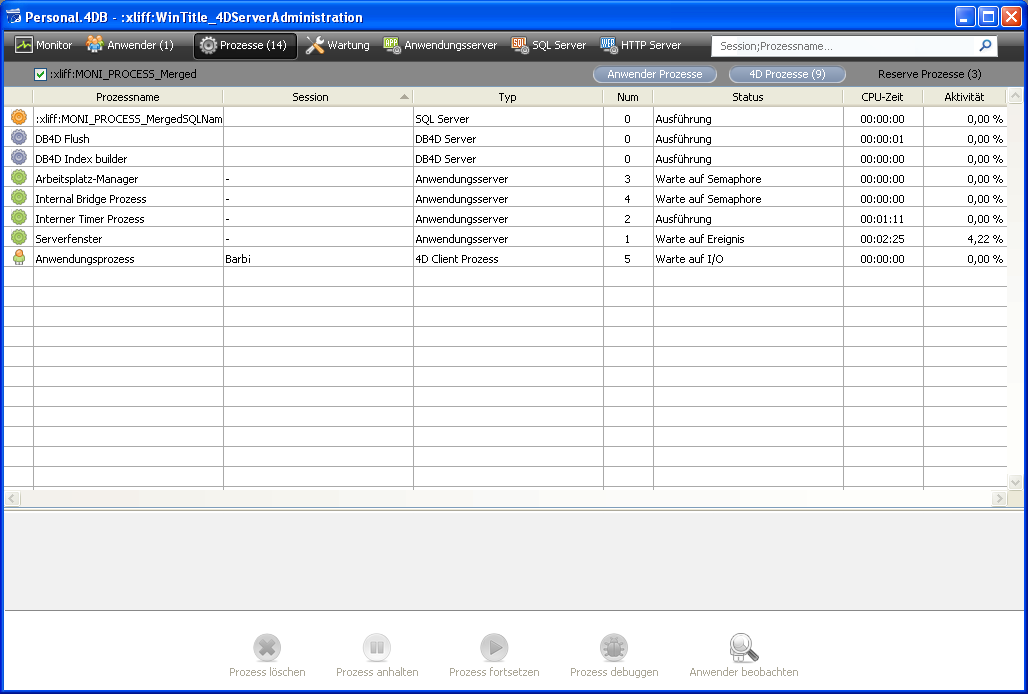Click the 4D Client Prozess type cell
The width and height of the screenshot is (1028, 694).
click(x=508, y=259)
